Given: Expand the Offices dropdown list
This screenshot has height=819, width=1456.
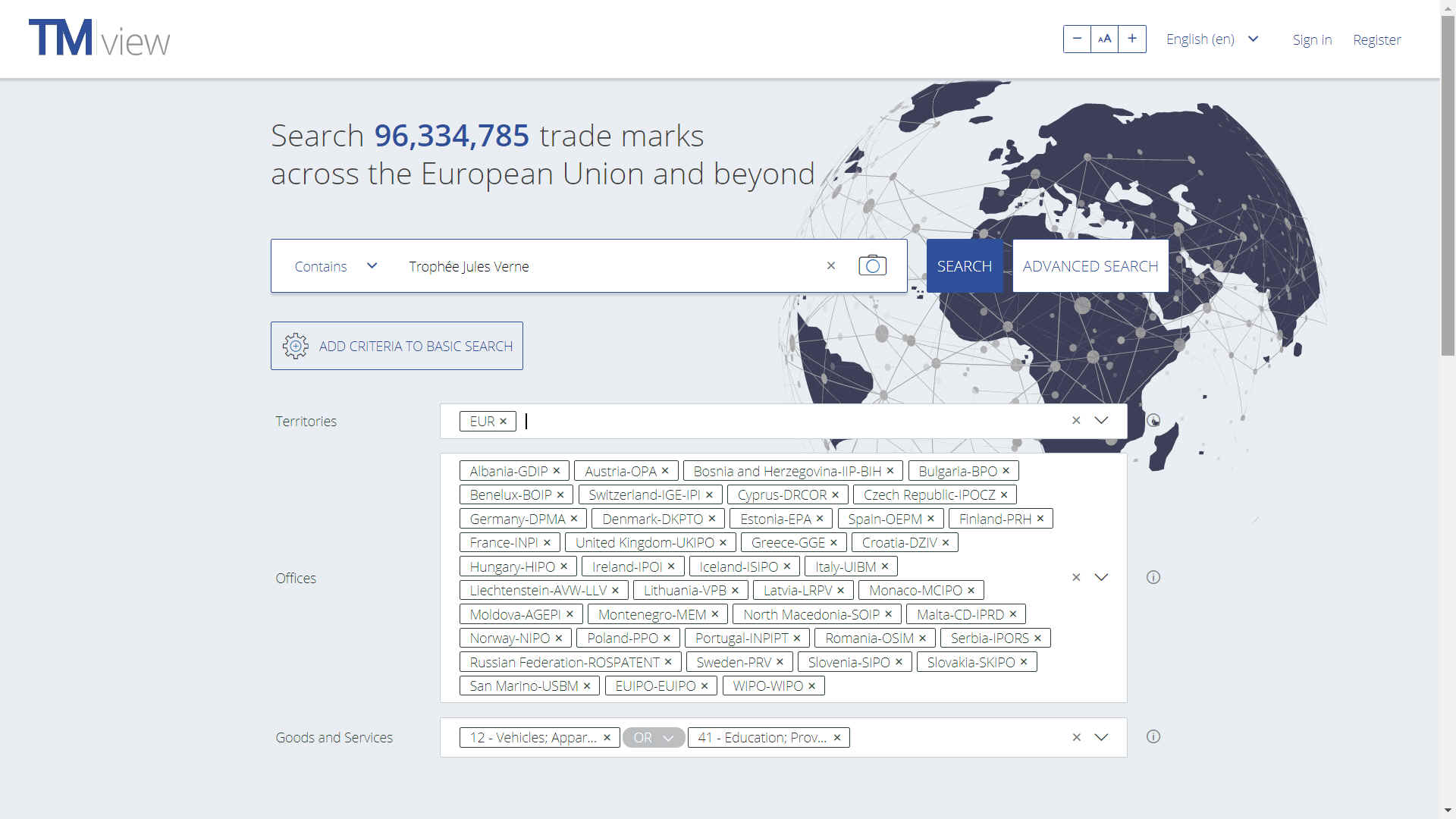Looking at the screenshot, I should click(x=1102, y=577).
